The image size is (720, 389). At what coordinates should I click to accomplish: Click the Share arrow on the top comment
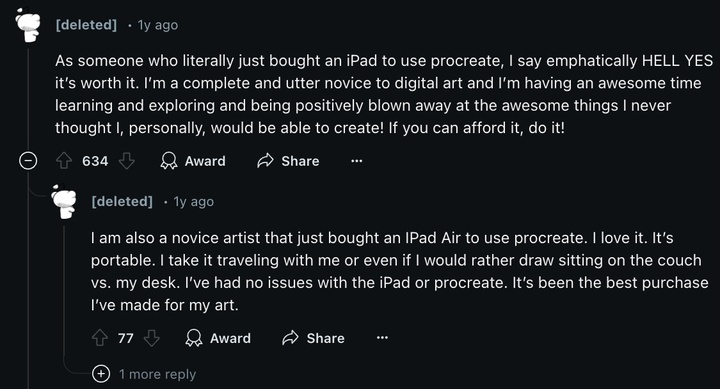[265, 161]
